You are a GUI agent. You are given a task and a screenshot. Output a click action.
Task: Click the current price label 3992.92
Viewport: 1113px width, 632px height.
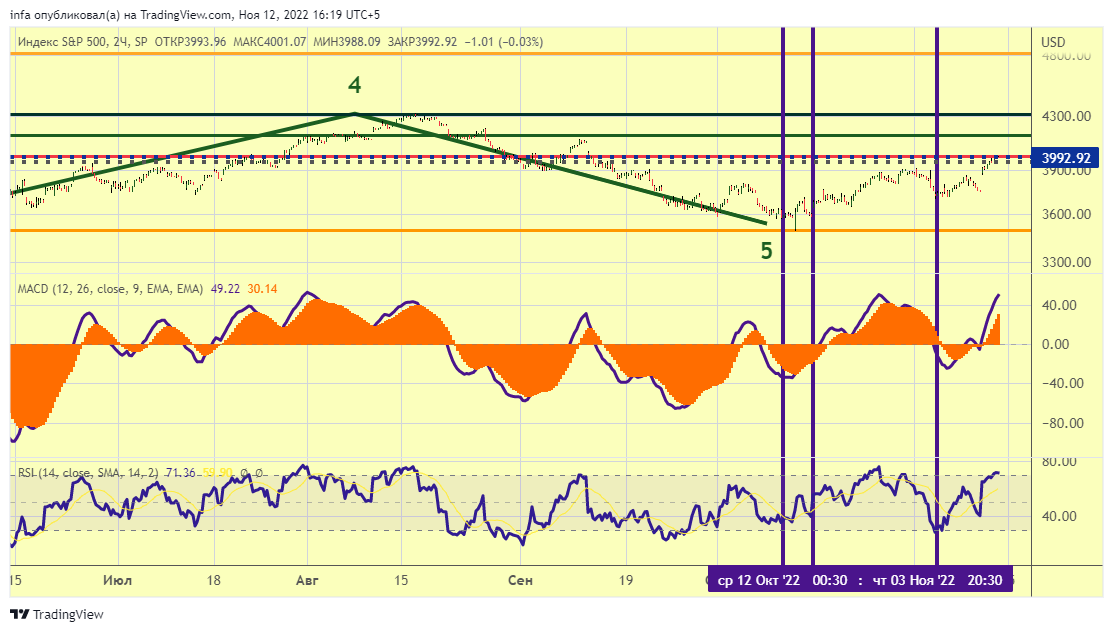1065,158
